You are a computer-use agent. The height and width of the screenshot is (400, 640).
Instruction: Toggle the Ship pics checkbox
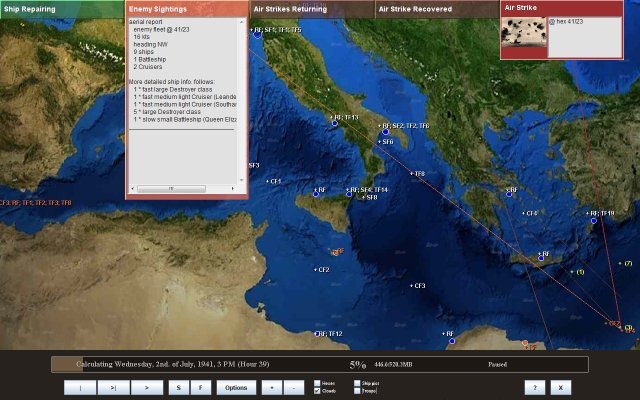pos(359,383)
